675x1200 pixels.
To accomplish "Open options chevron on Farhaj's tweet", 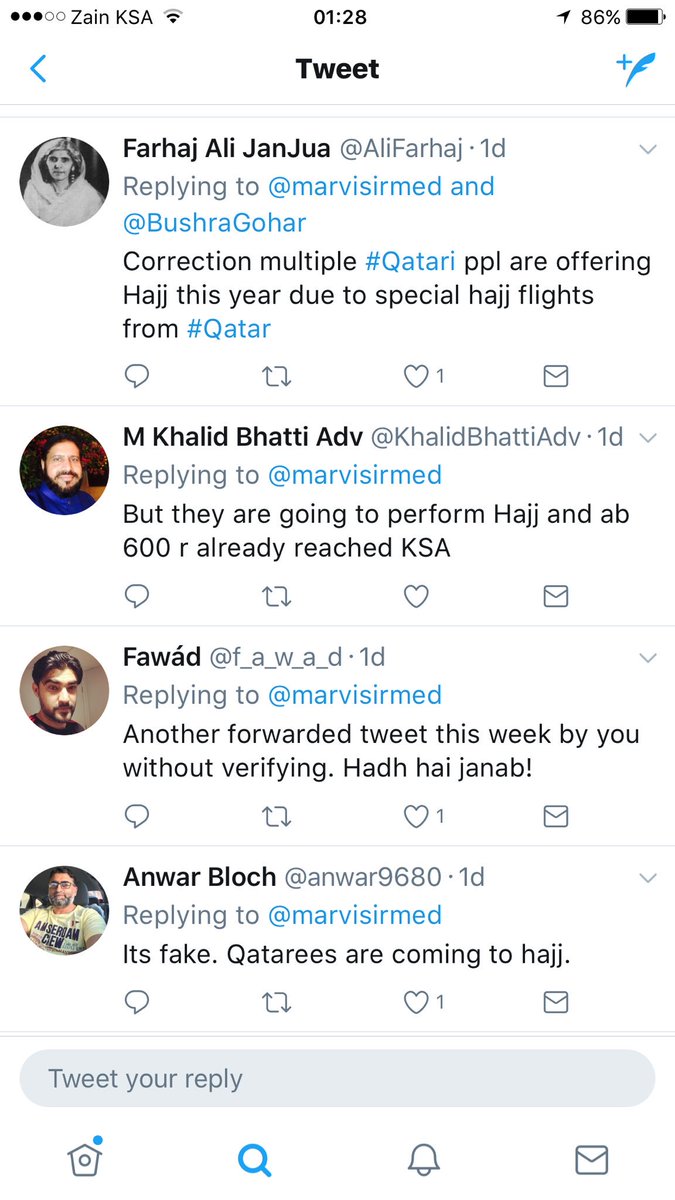I will coord(648,150).
